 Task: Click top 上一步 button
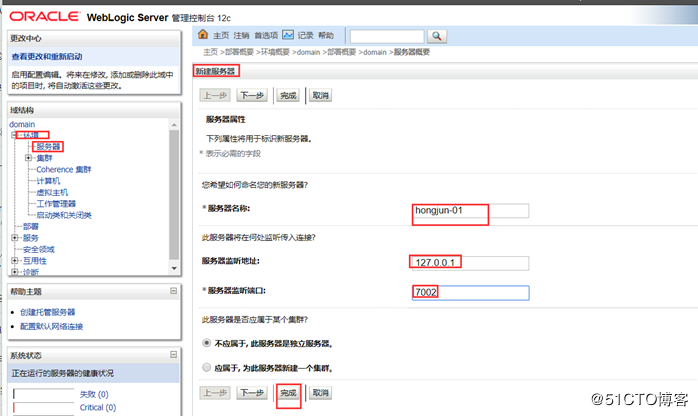[215, 95]
